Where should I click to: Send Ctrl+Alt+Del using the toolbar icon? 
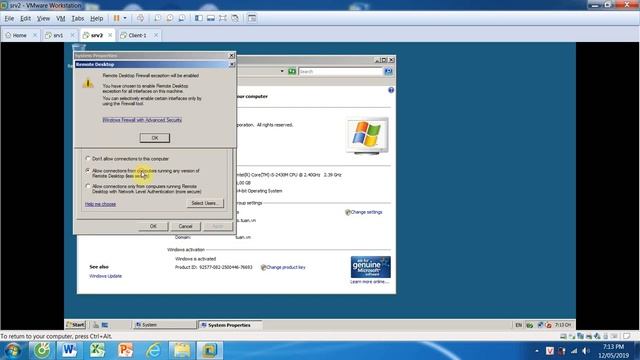[140, 18]
